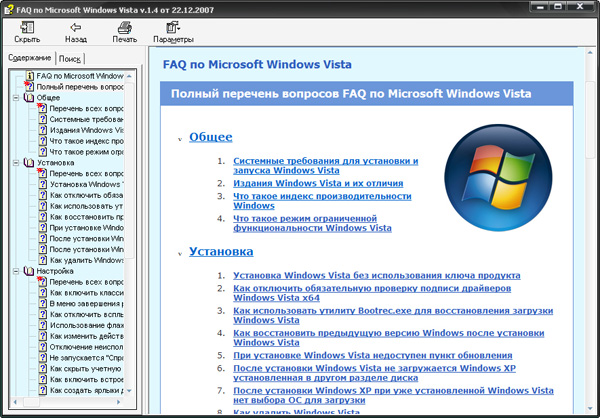Click question icon beside Как удалить Windows
The width and height of the screenshot is (600, 418).
pyautogui.click(x=43, y=260)
